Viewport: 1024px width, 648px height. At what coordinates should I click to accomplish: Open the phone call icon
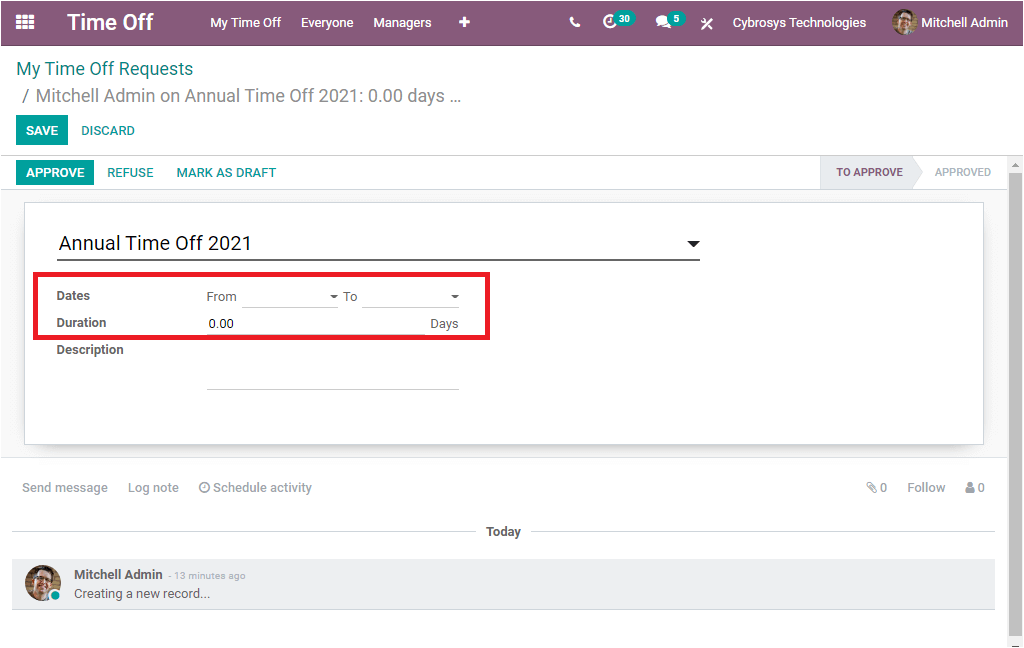pyautogui.click(x=575, y=22)
